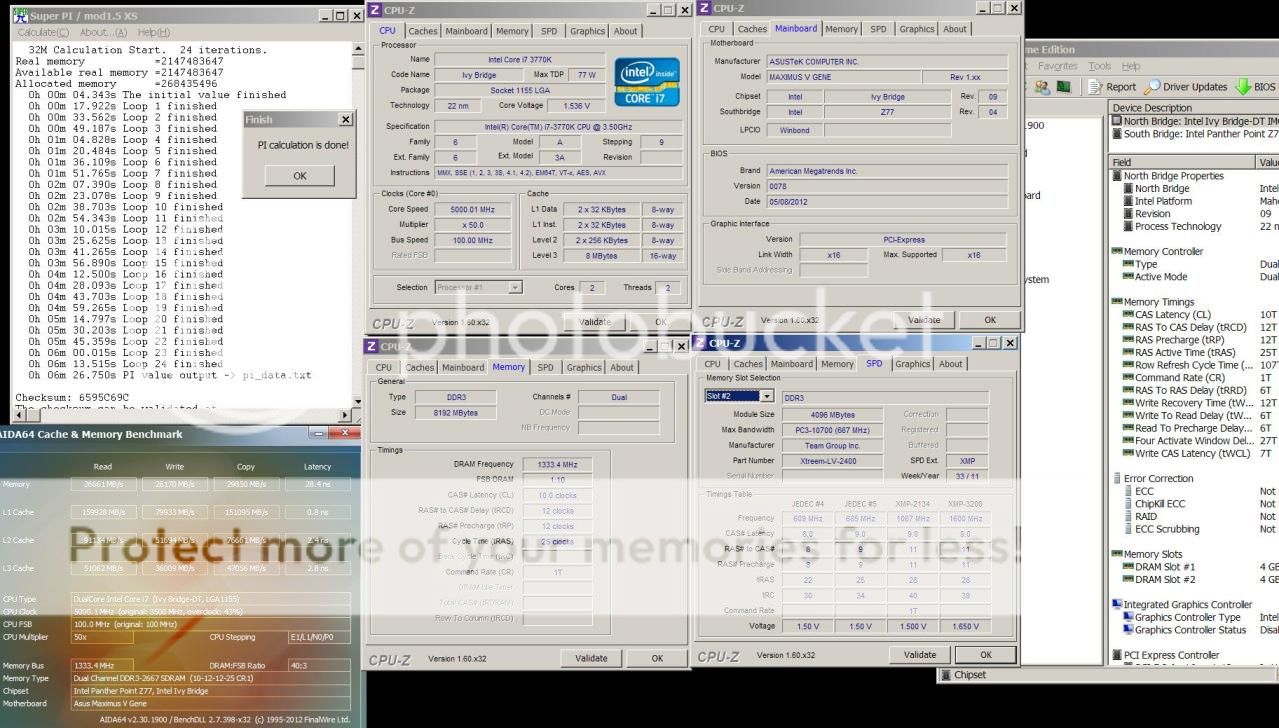Open Driver Updates via magnifier icon
The height and width of the screenshot is (728, 1279).
1152,87
